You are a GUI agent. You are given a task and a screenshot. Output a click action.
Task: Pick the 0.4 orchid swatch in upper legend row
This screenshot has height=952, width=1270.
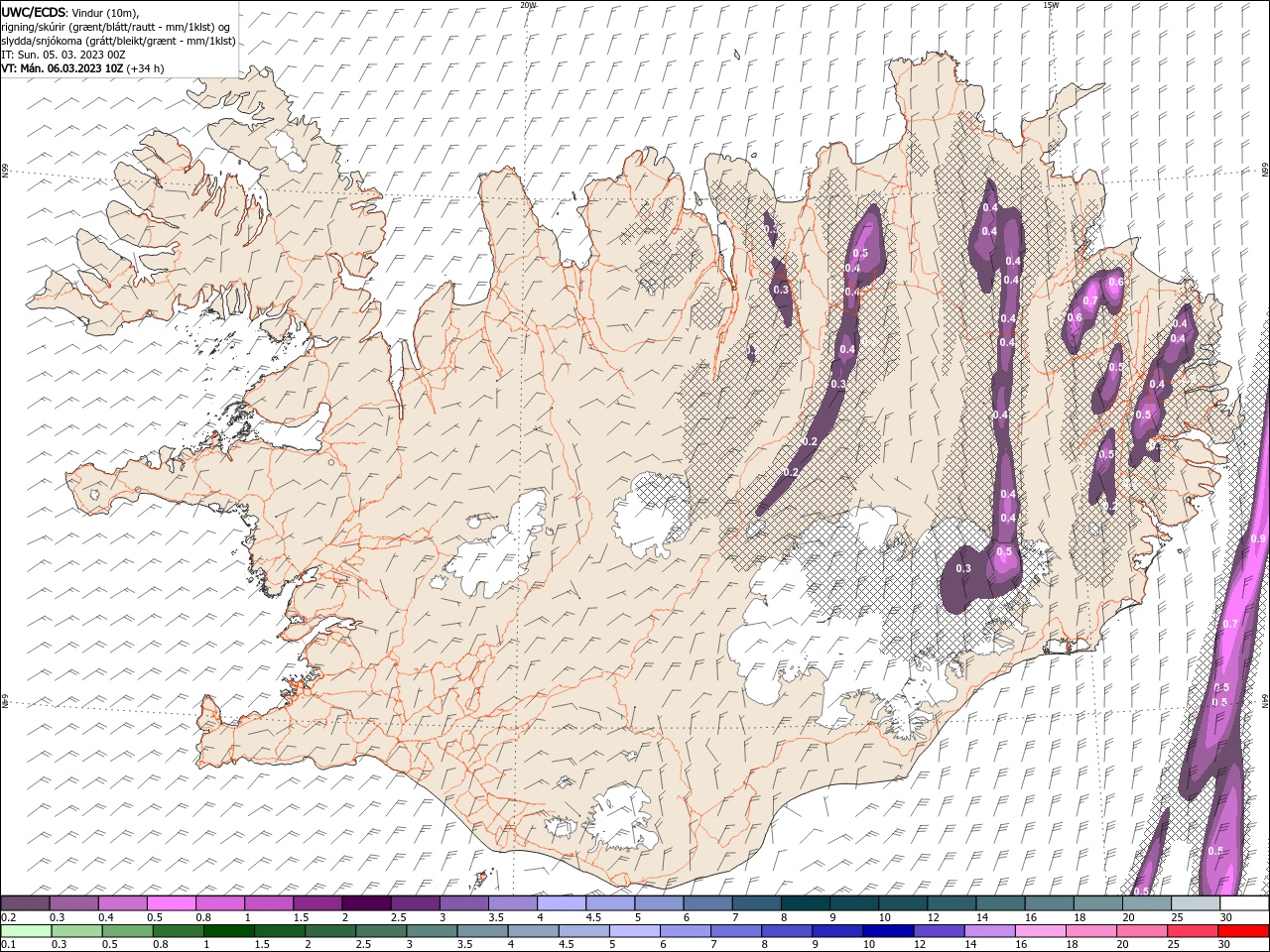coord(122,903)
